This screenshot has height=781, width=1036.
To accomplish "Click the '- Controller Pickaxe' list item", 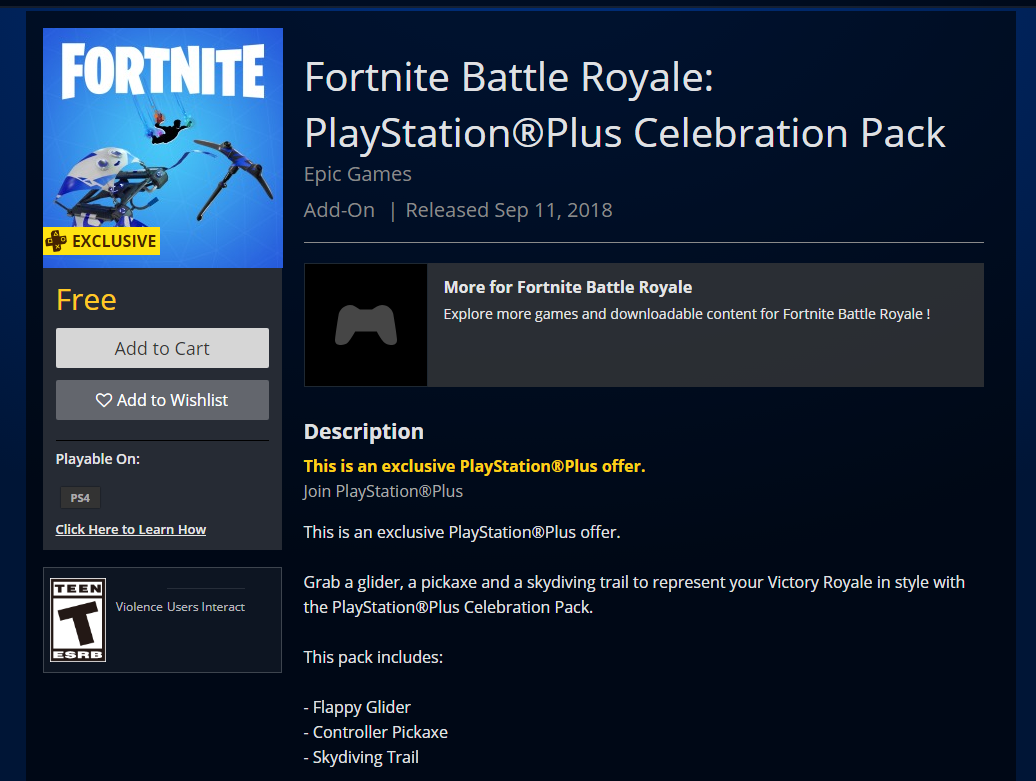I will click(375, 733).
